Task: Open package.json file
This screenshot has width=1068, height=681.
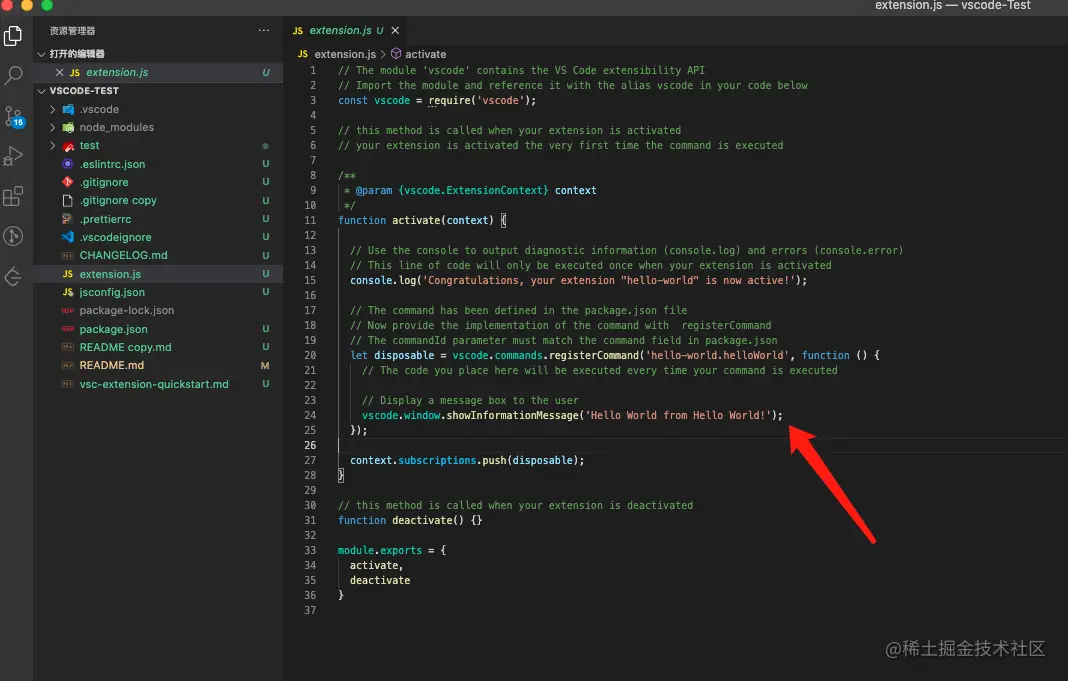Action: 158,329
